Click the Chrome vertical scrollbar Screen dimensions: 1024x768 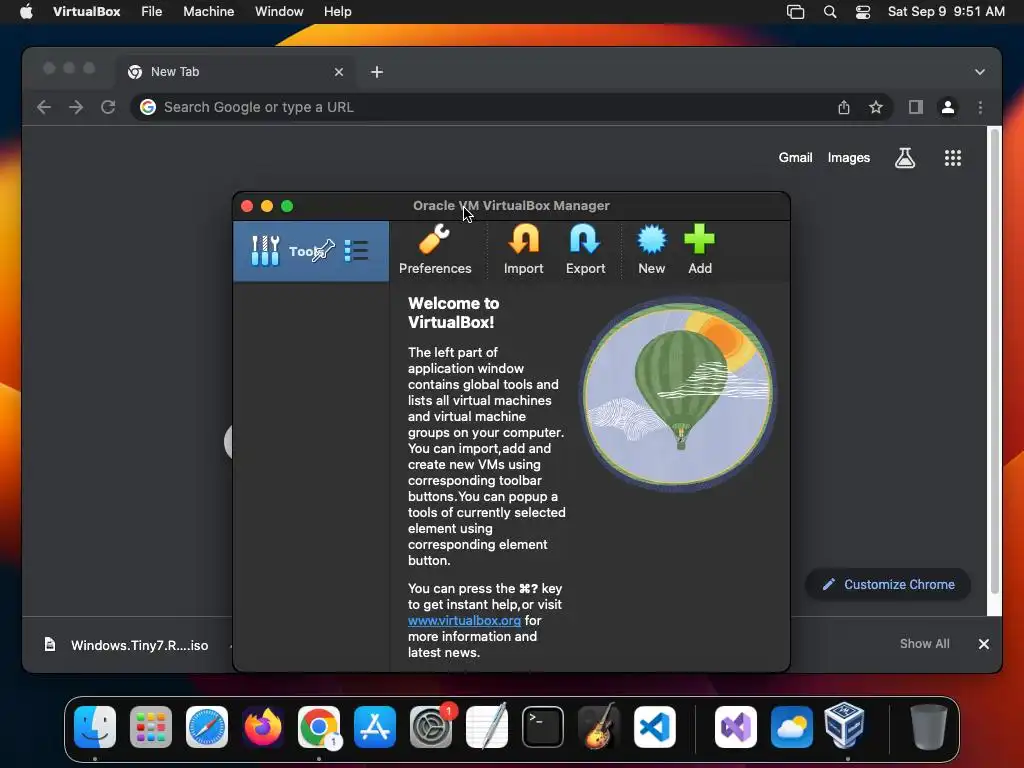(995, 359)
